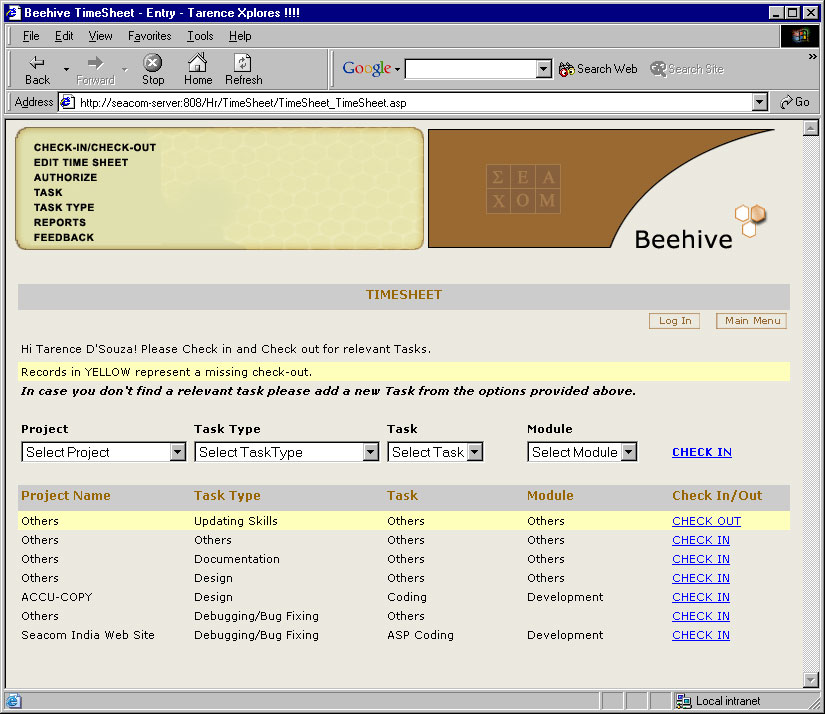Viewport: 825px width, 714px height.
Task: Open the View menu
Action: click(100, 36)
